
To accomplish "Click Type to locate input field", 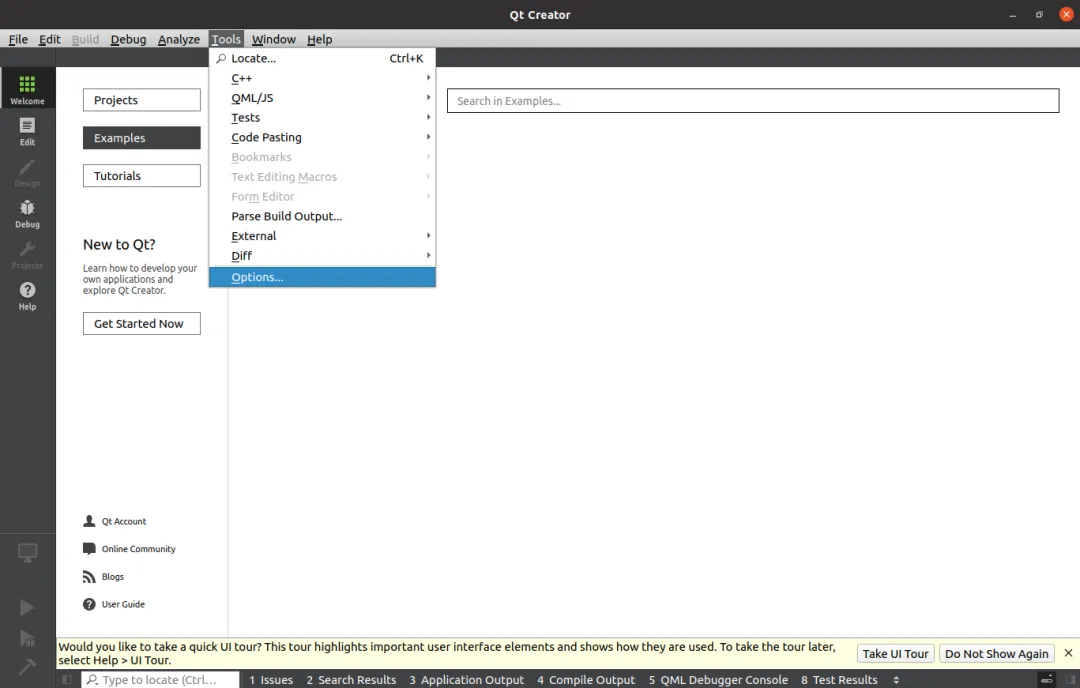I will pos(160,680).
